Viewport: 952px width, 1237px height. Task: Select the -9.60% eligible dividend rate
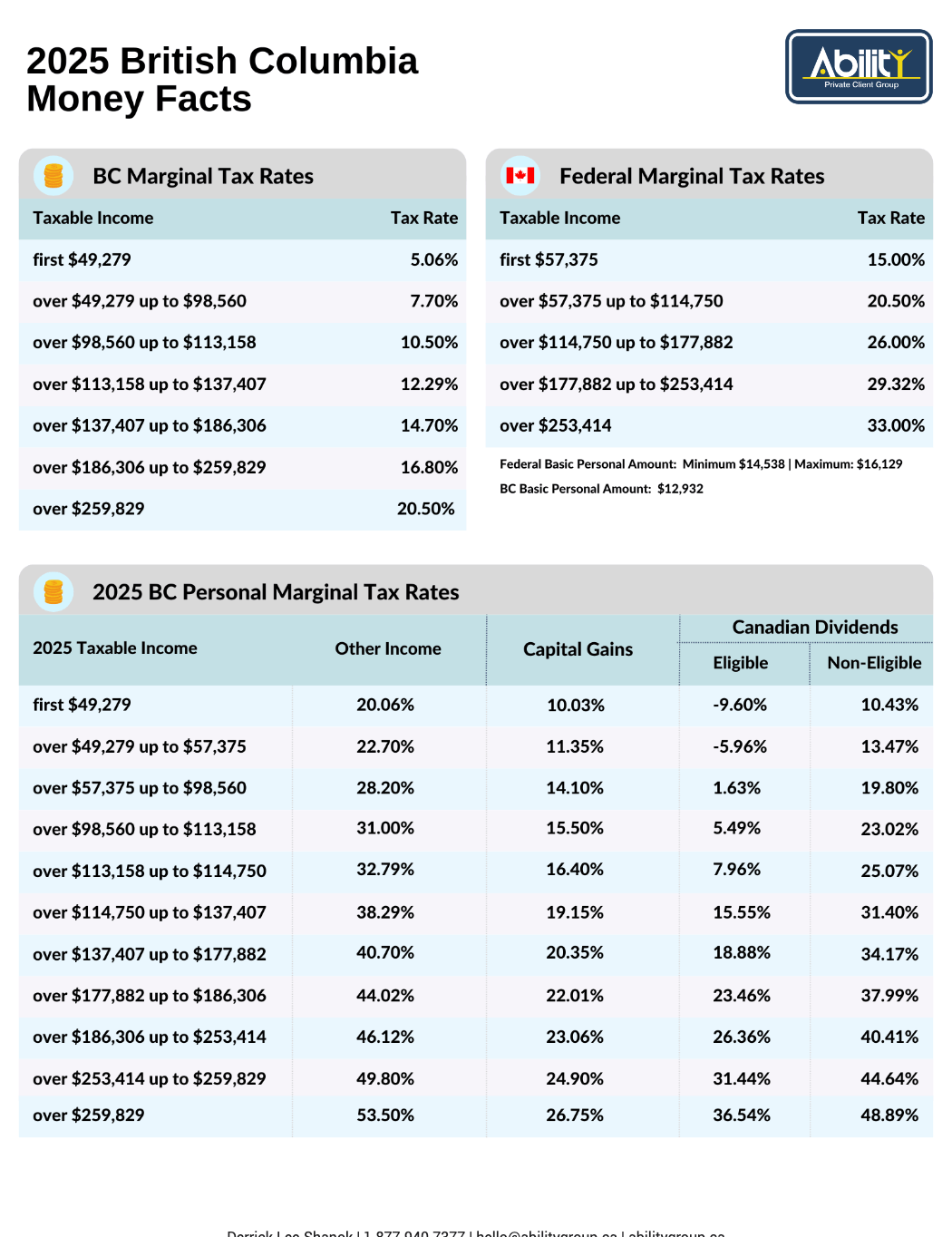pos(740,705)
